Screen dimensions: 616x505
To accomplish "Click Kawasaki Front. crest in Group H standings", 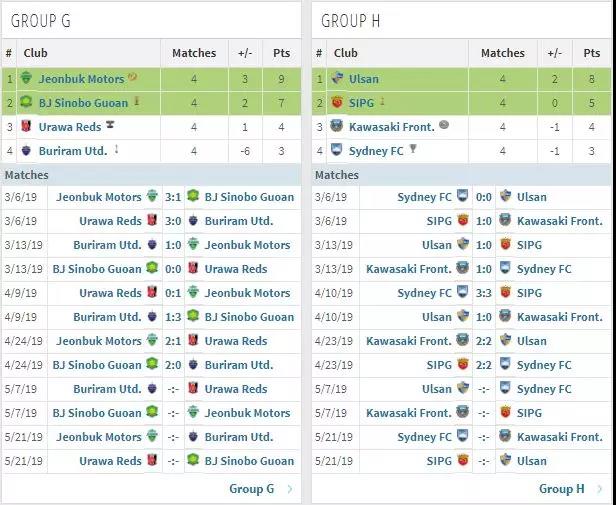I will pyautogui.click(x=337, y=126).
